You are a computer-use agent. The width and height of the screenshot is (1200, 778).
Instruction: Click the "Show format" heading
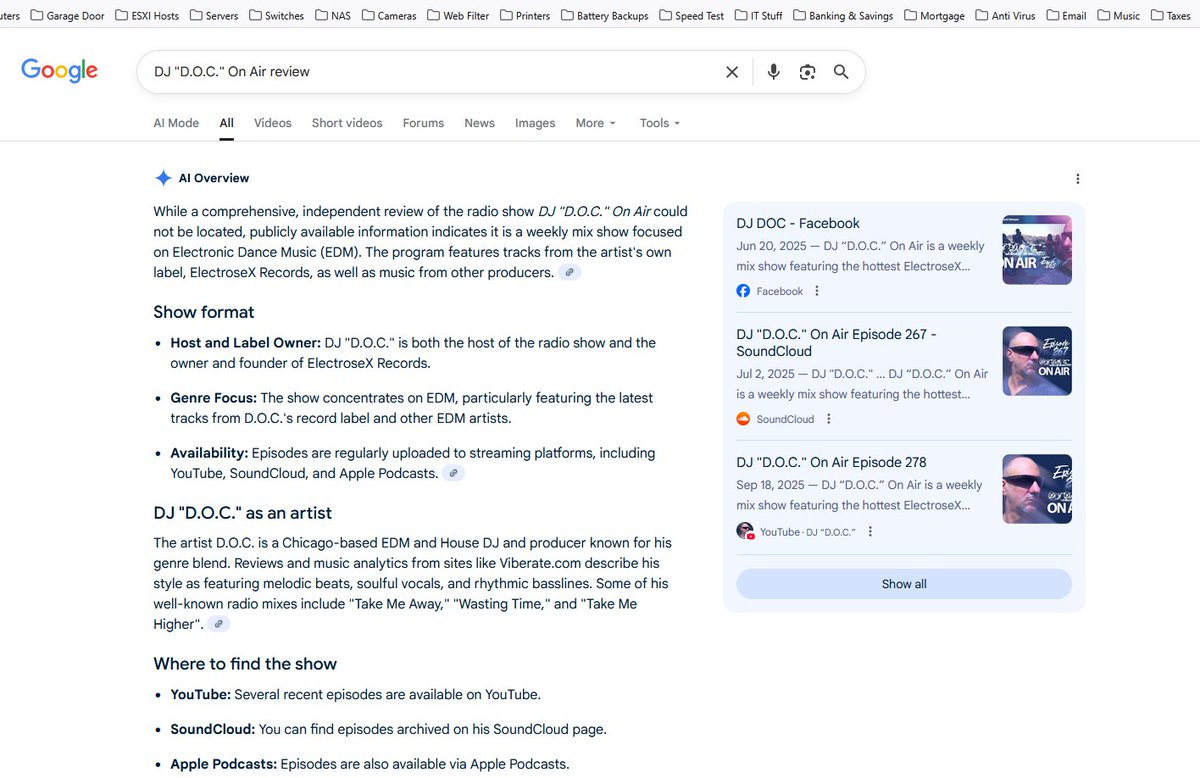tap(204, 312)
